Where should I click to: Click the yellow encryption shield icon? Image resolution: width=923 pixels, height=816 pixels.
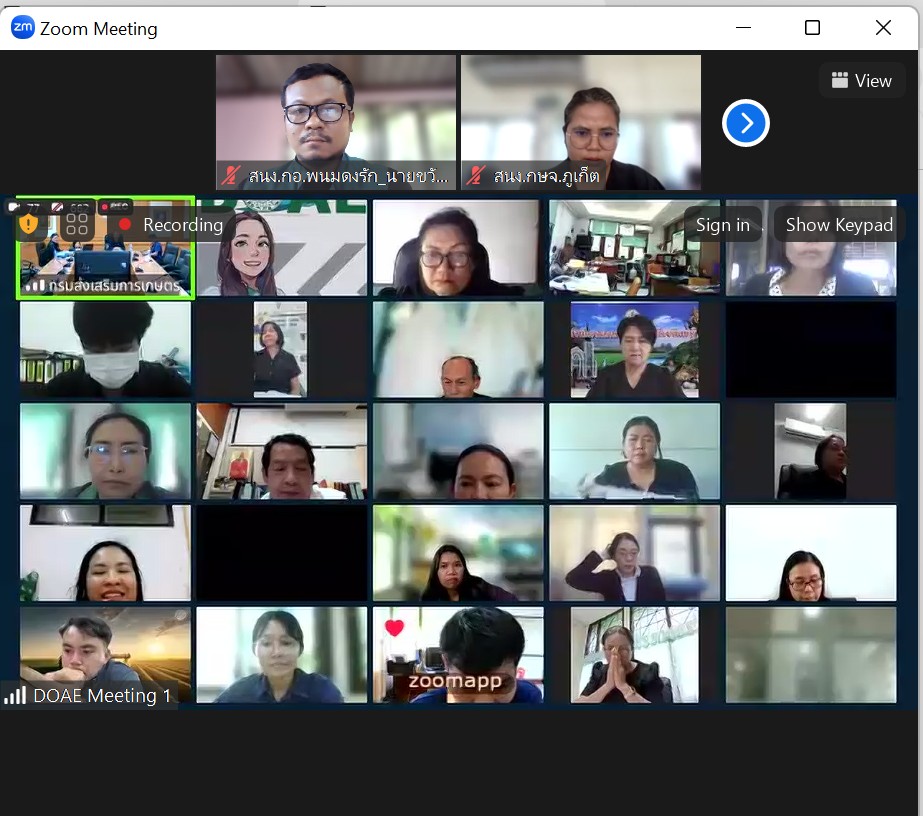point(29,225)
